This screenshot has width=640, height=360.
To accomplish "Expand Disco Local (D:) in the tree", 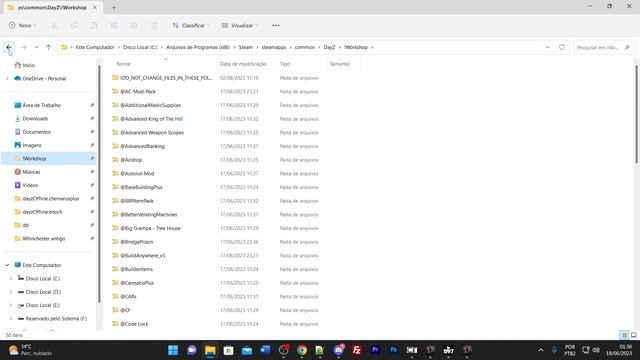I will [11, 292].
